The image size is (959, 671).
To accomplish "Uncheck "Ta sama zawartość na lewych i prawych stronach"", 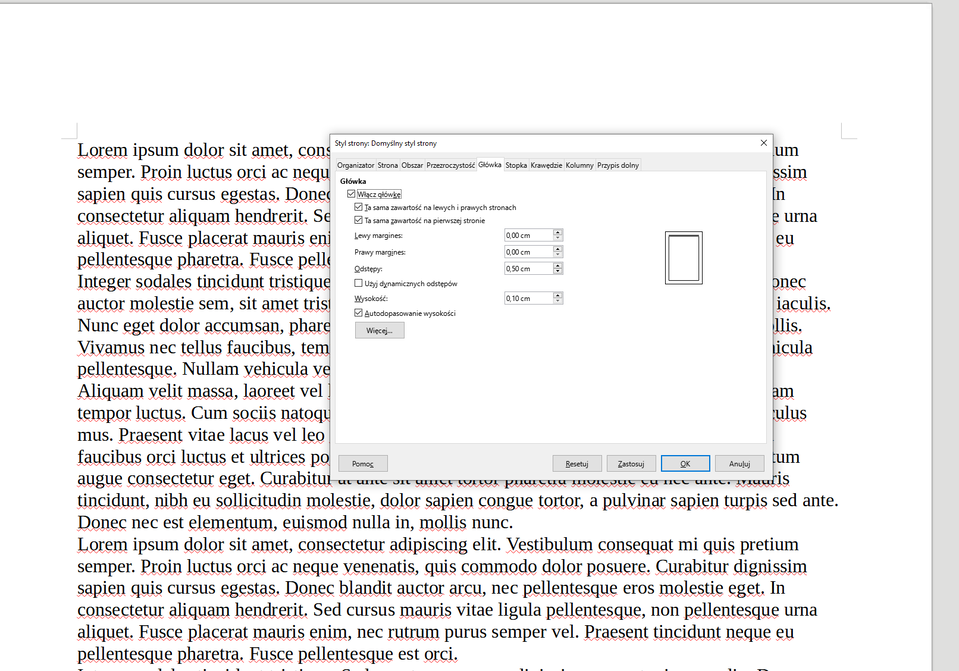I will point(358,206).
